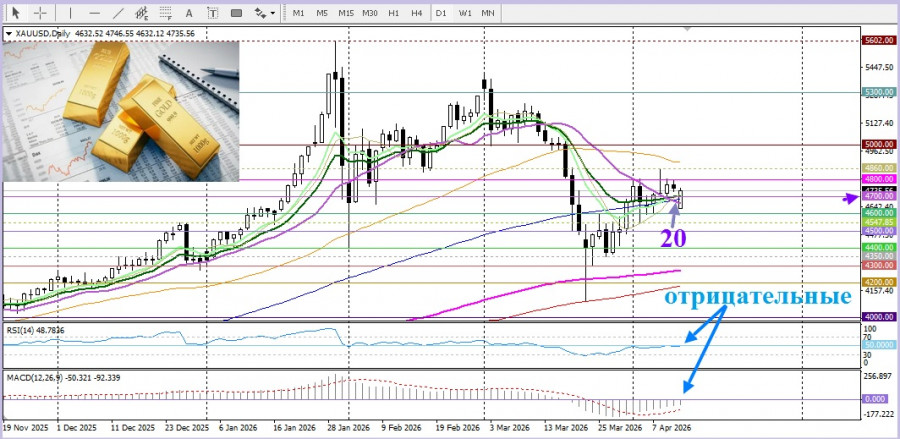The image size is (900, 439).
Task: Pick the rectangle shape tool
Action: [x=236, y=12]
